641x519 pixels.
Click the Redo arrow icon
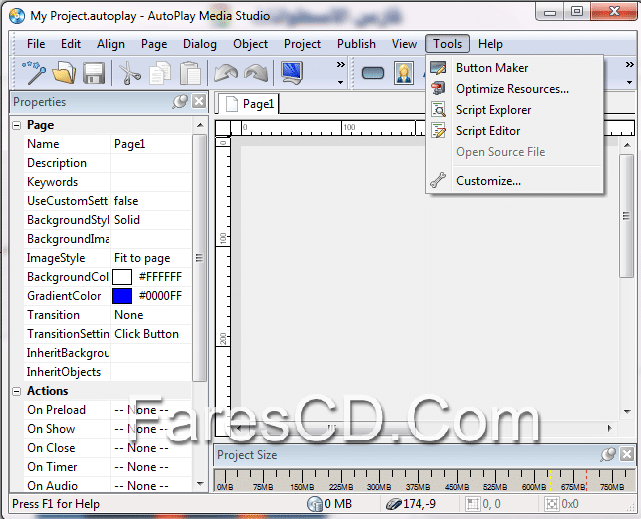click(256, 73)
